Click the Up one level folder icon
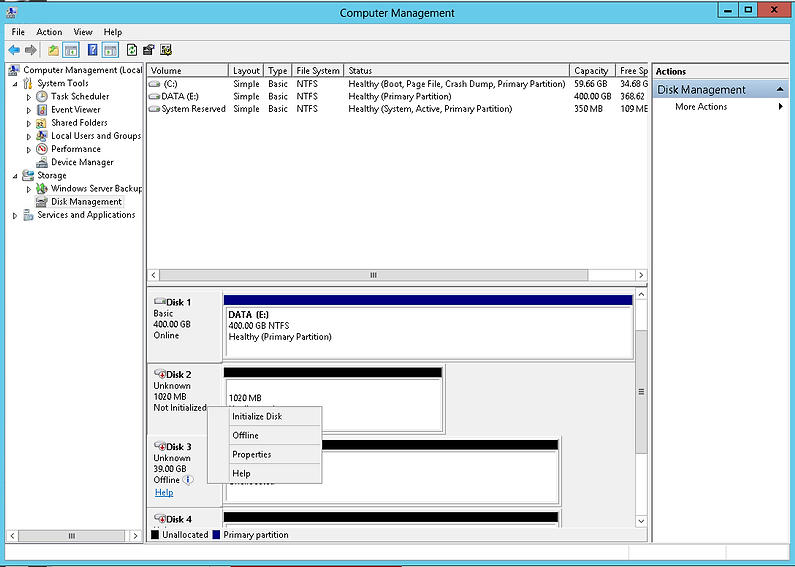Viewport: 795px width, 567px height. tap(53, 50)
